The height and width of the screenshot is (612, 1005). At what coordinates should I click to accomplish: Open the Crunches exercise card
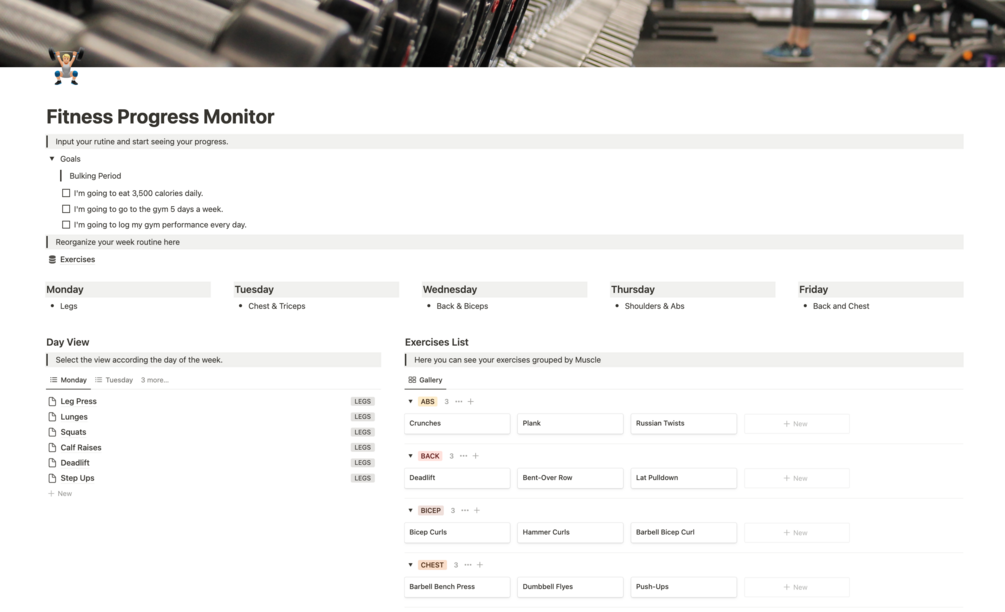tap(457, 423)
